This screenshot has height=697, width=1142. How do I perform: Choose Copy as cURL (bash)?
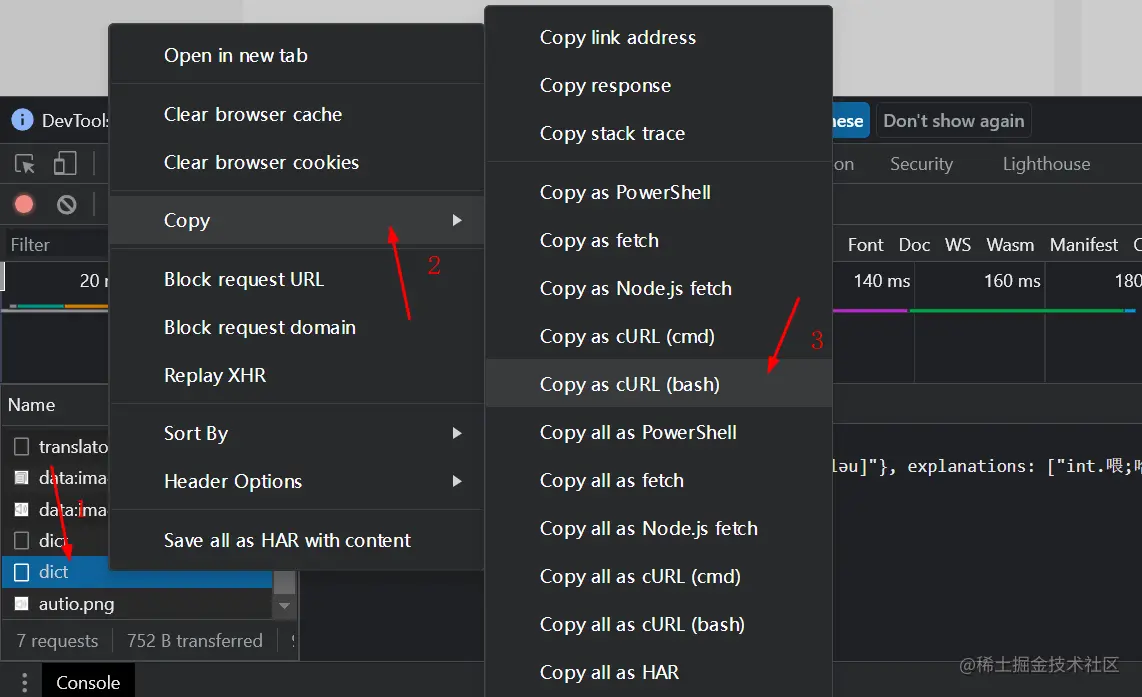coord(630,385)
